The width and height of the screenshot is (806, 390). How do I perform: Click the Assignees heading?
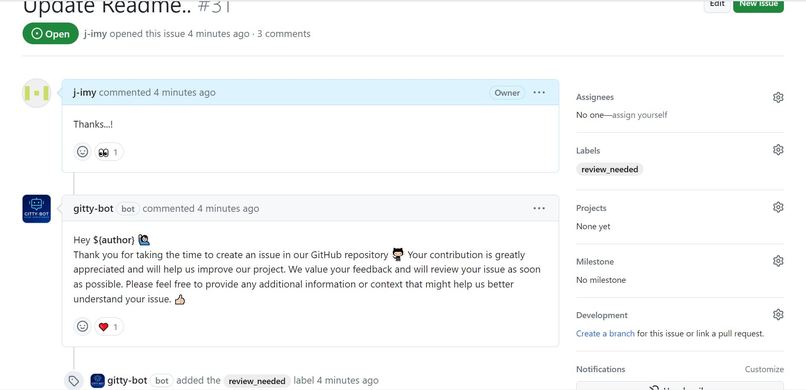click(x=595, y=97)
